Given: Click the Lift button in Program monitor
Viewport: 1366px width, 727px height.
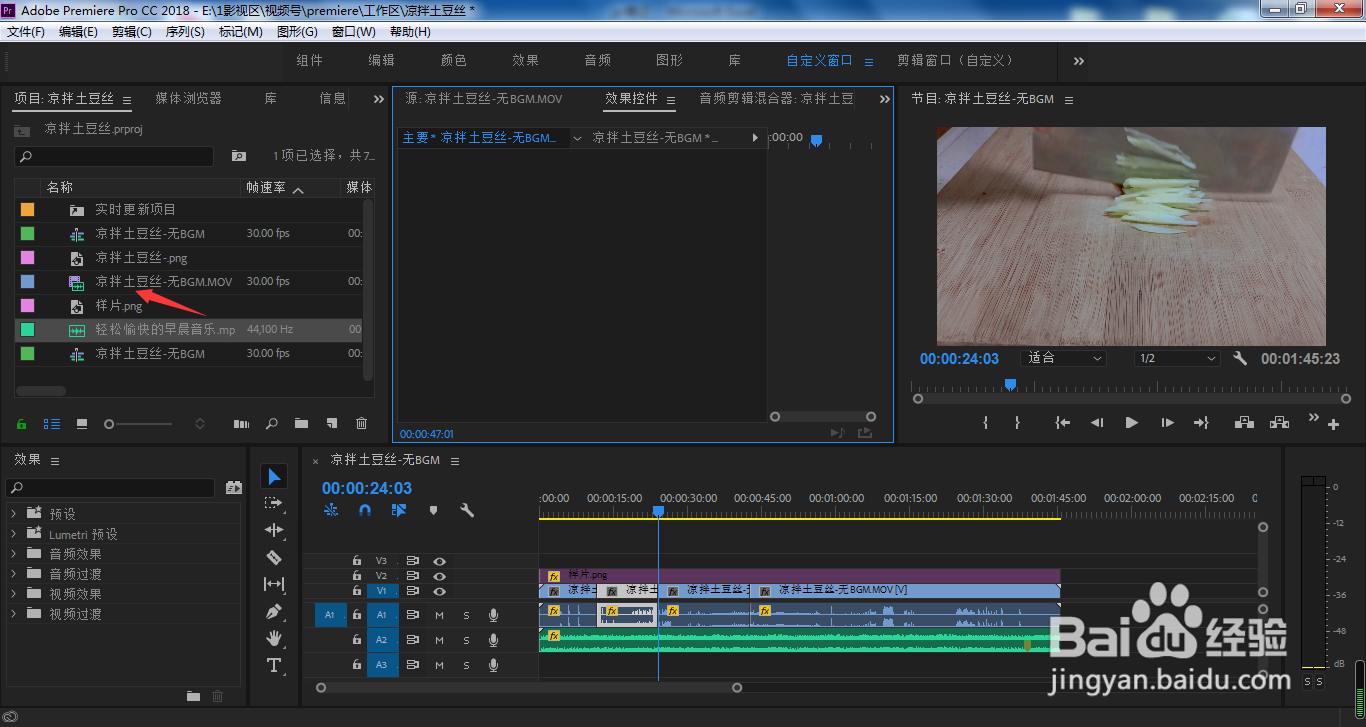Looking at the screenshot, I should tap(1244, 423).
